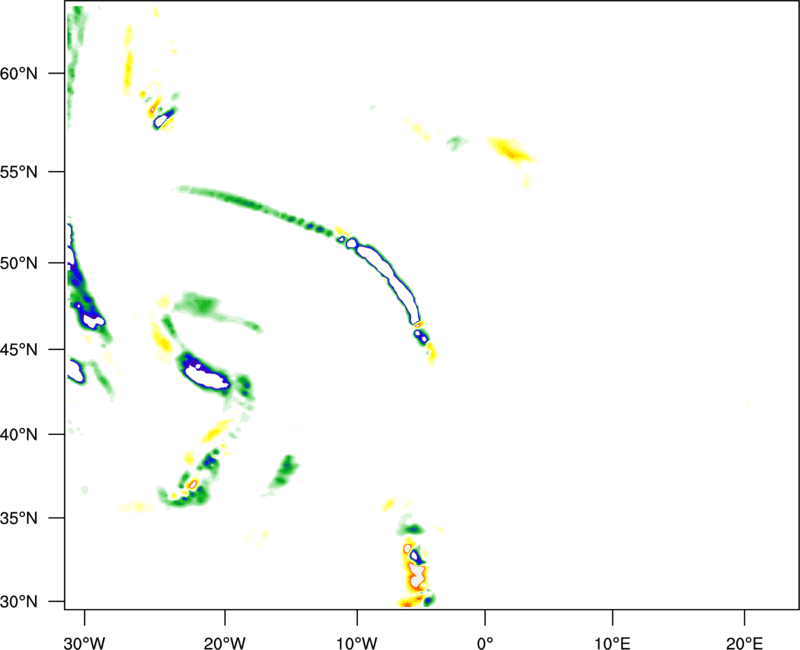Click the 40°N latitude label
This screenshot has width=800, height=650.
19,435
